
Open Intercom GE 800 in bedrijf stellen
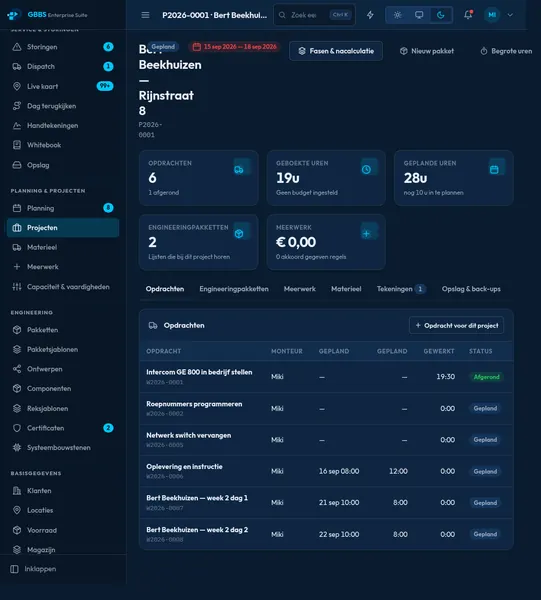click(326, 377)
